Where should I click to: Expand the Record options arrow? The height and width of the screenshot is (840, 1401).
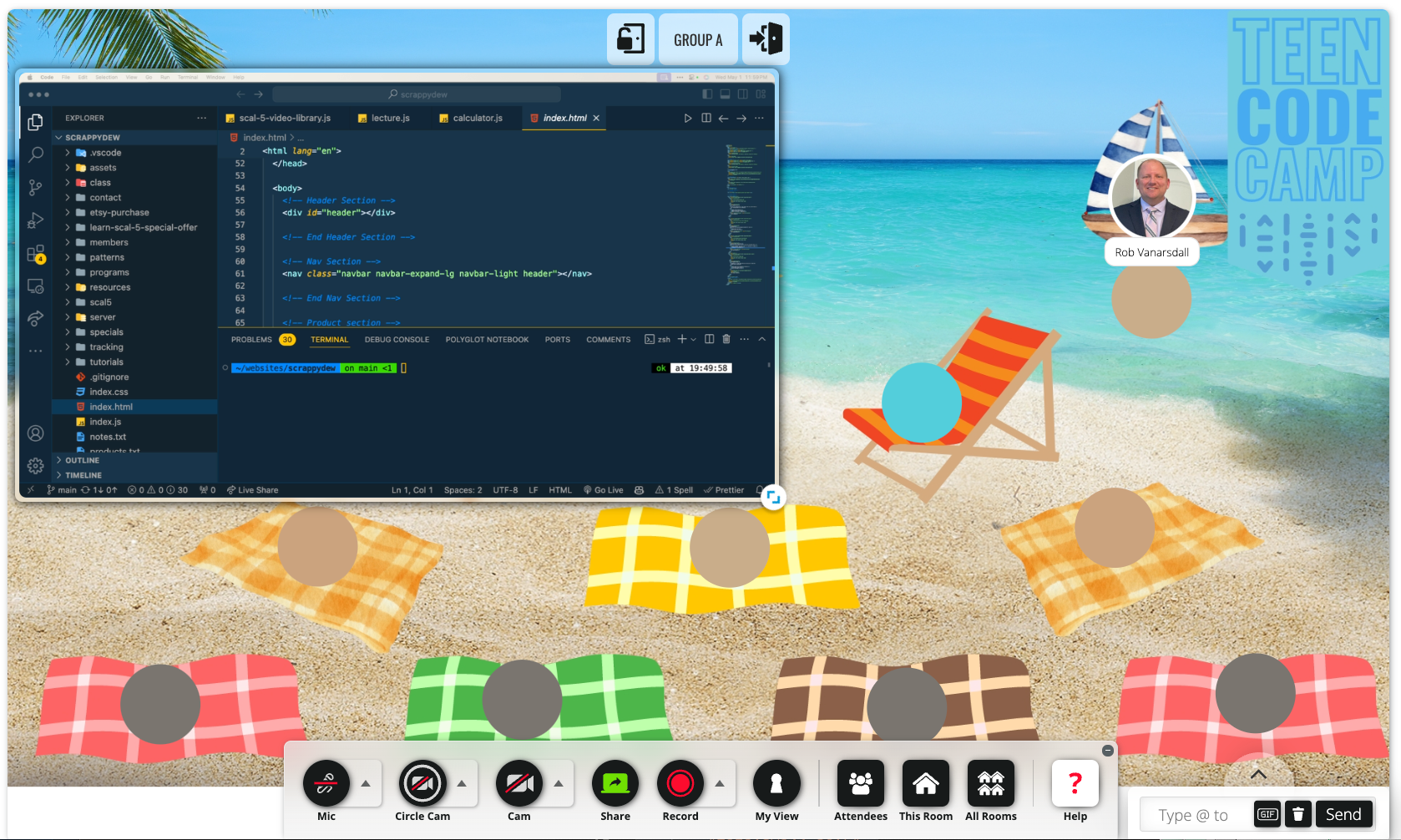tap(720, 783)
